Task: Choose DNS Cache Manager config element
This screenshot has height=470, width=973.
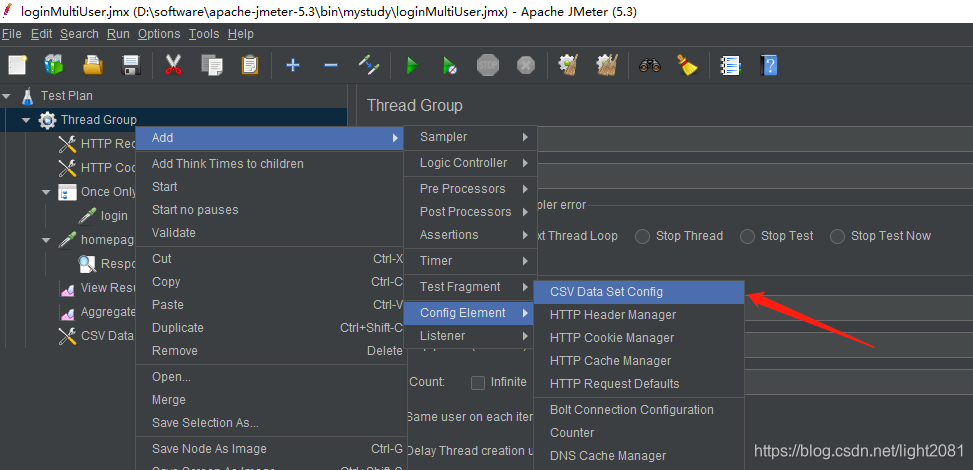Action: 639,456
